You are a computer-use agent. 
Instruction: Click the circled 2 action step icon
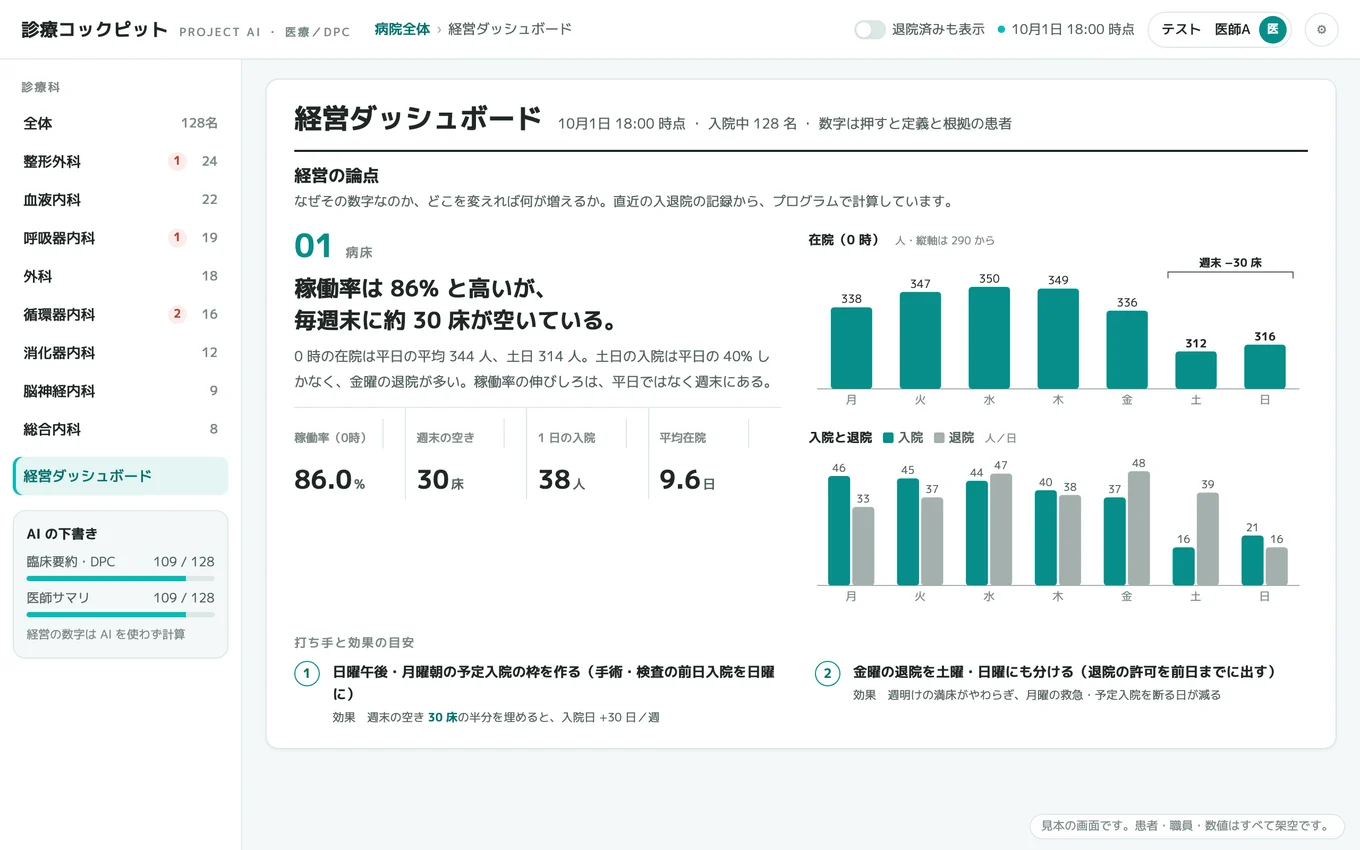827,673
